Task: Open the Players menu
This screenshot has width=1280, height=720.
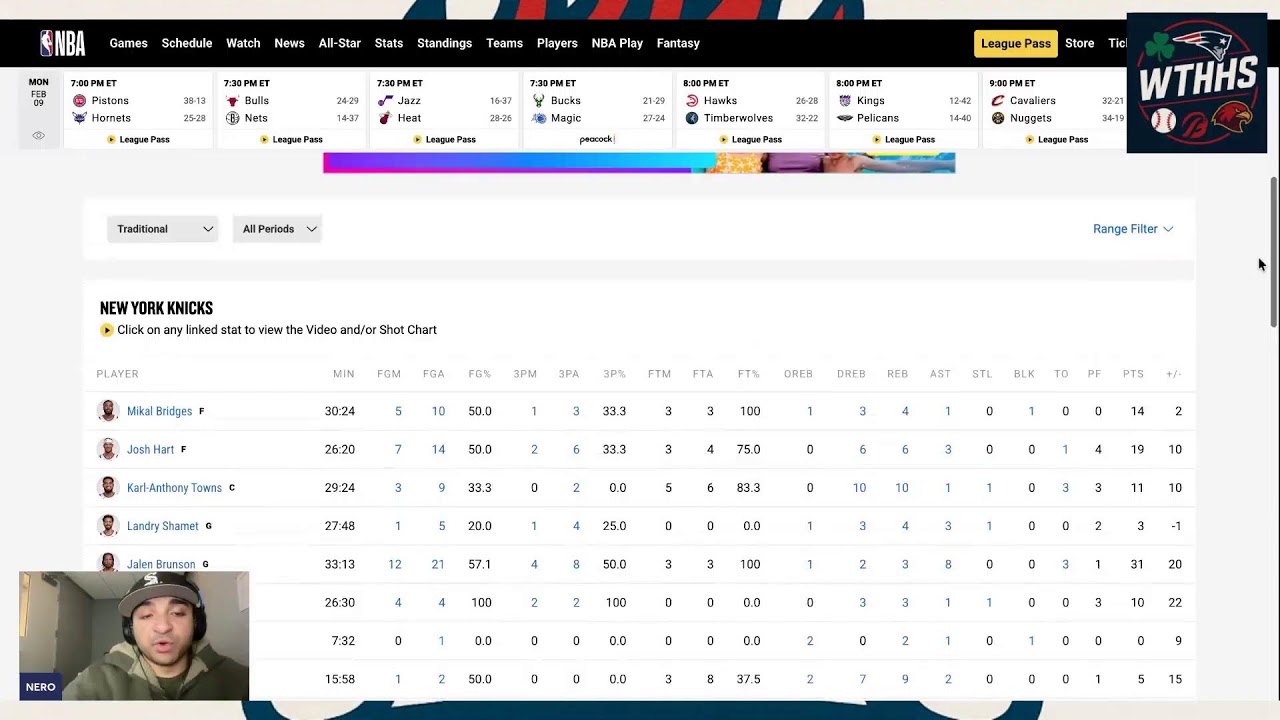Action: click(557, 43)
